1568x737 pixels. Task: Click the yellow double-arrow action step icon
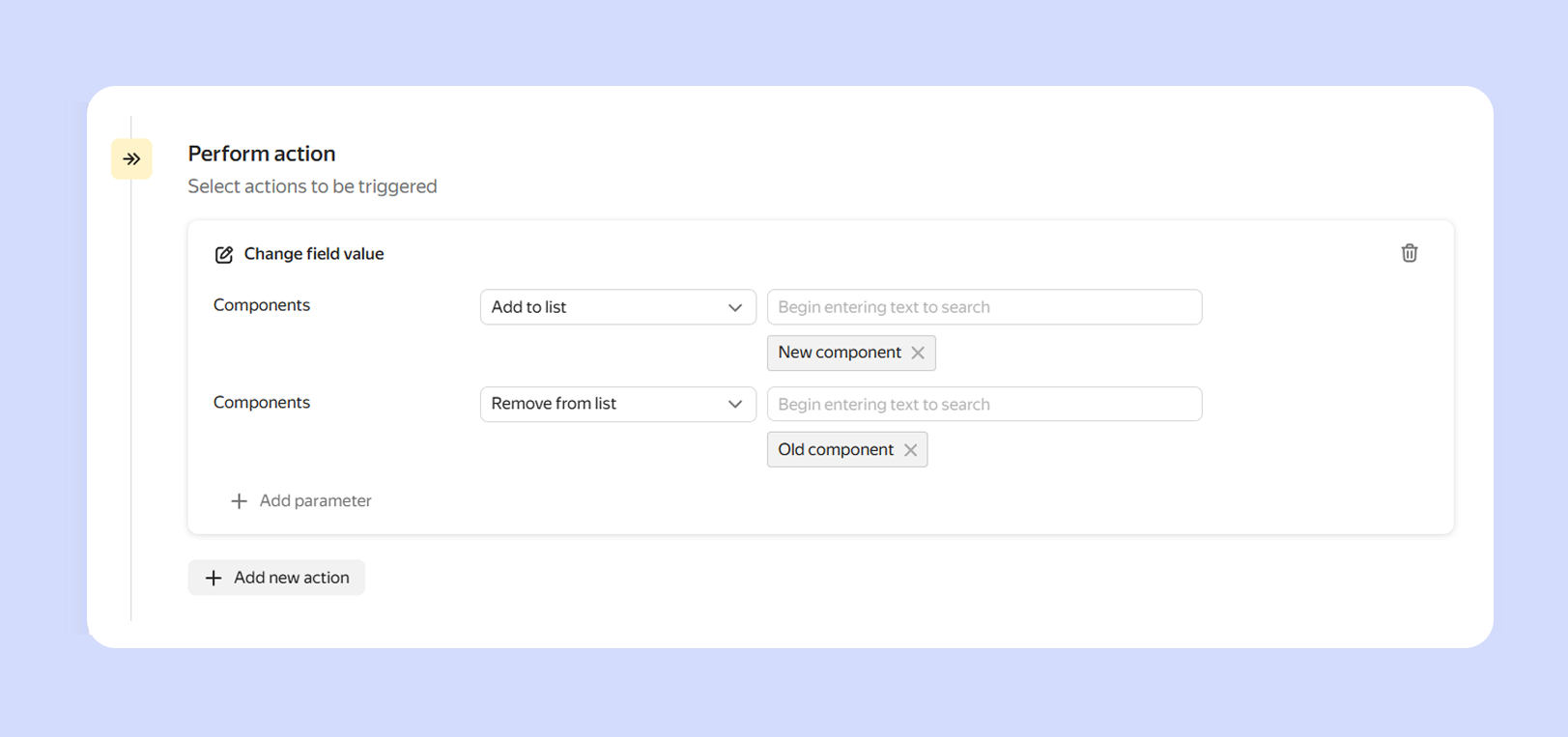point(131,159)
